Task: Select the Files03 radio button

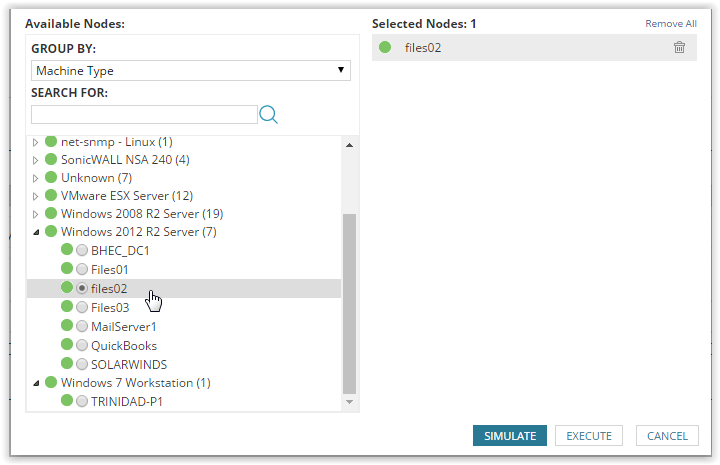Action: [82, 307]
